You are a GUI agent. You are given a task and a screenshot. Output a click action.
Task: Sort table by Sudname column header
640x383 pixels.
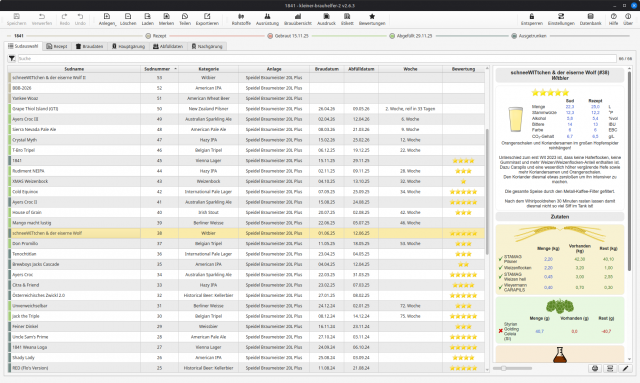point(74,69)
